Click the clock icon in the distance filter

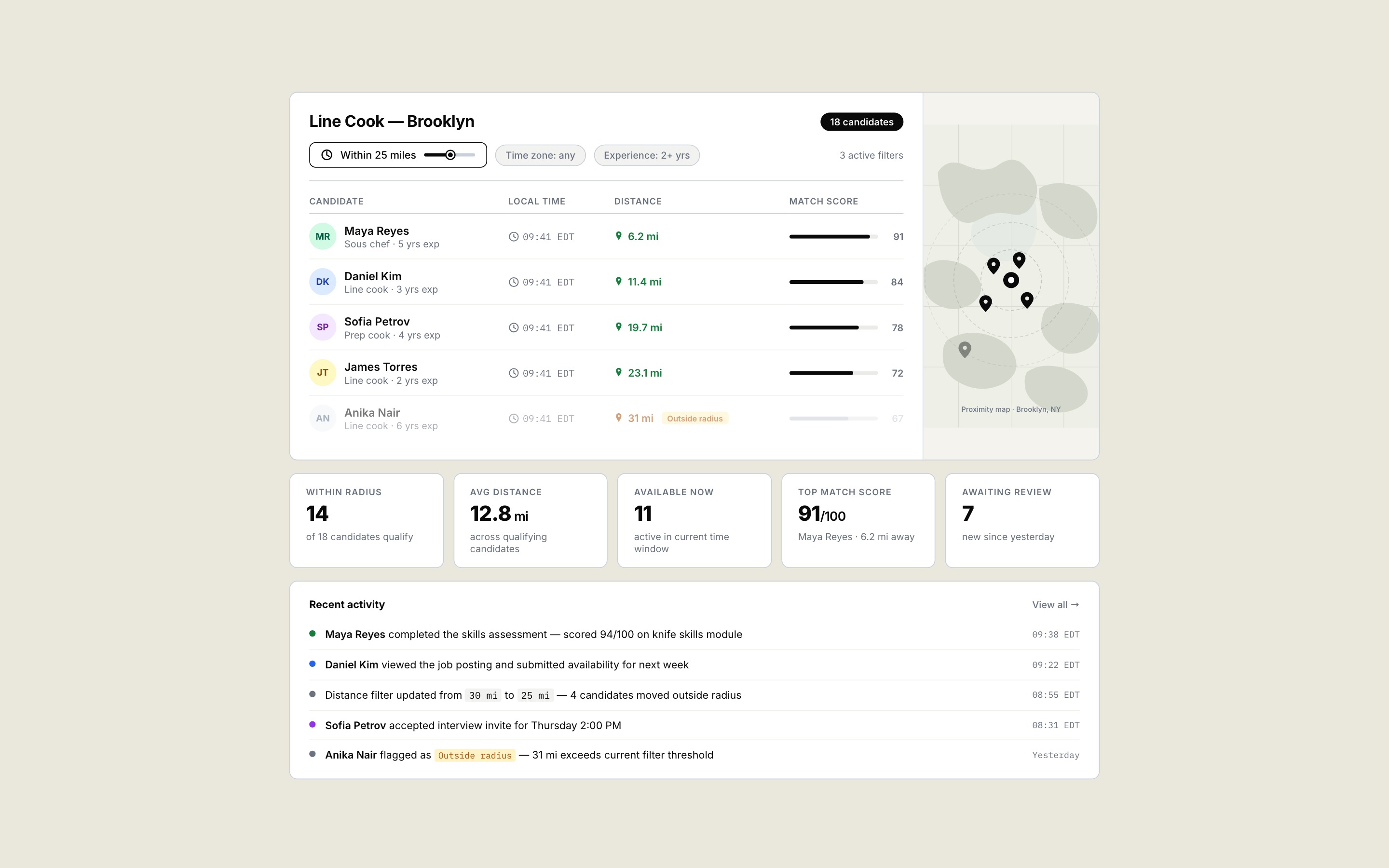[x=327, y=155]
